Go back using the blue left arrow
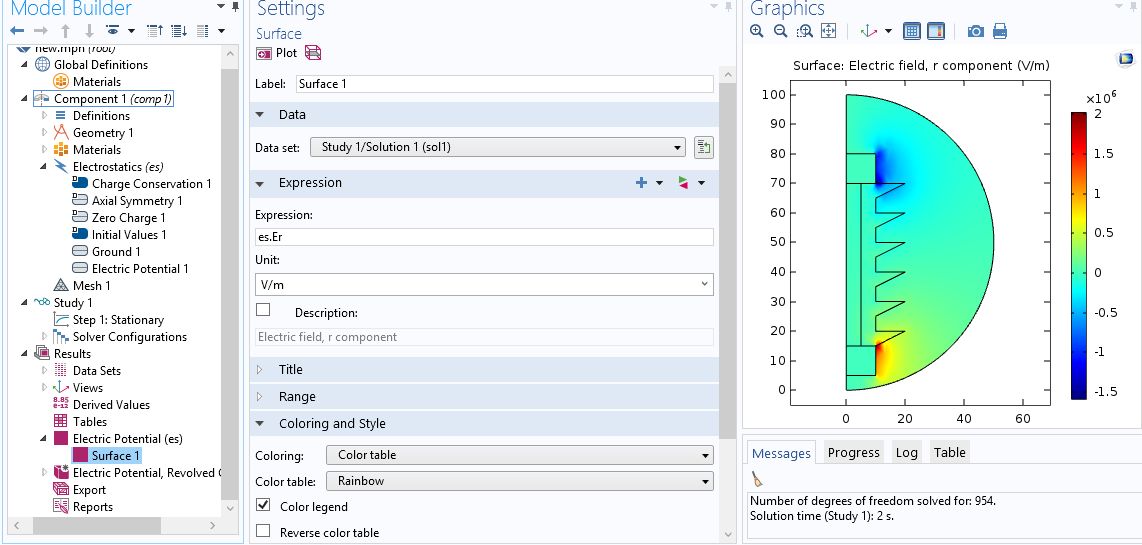Image resolution: width=1142 pixels, height=545 pixels. click(x=17, y=31)
